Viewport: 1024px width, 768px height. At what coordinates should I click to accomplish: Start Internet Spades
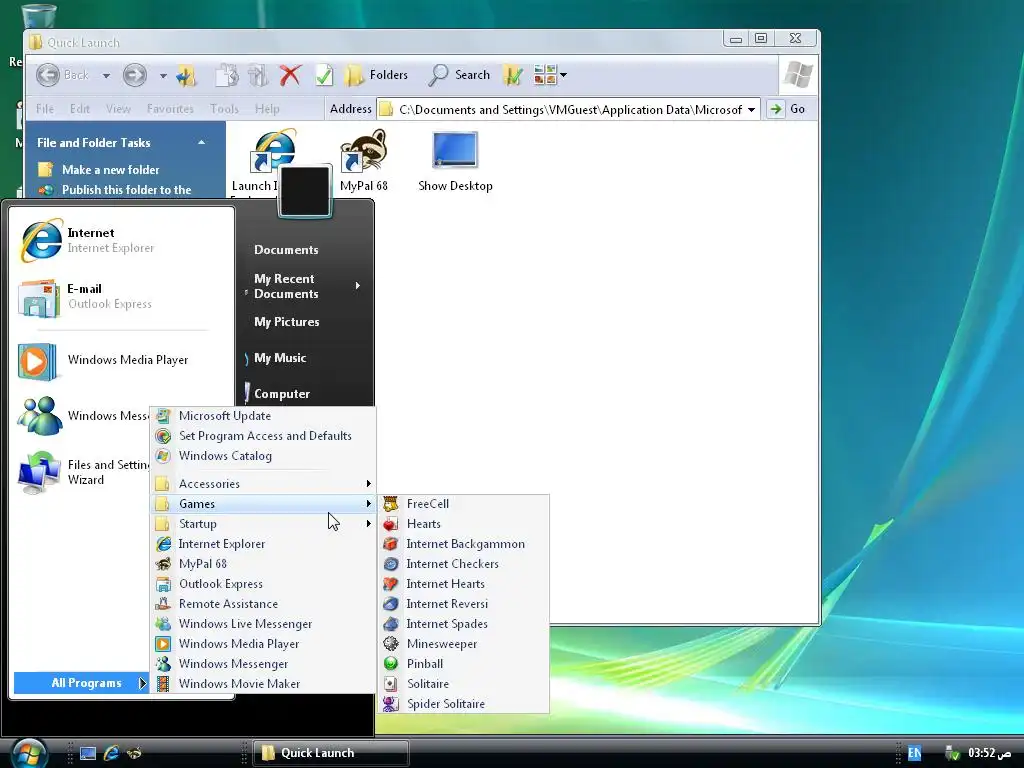pyautogui.click(x=464, y=624)
